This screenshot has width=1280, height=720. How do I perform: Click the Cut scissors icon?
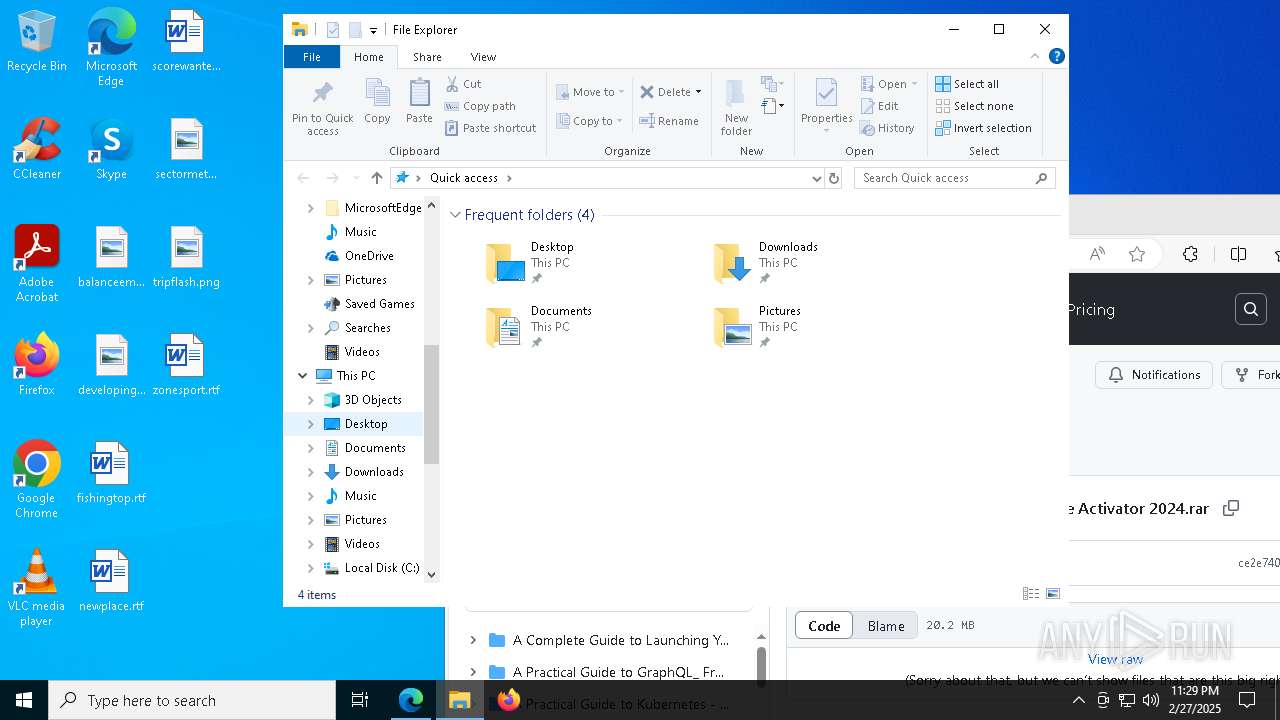pos(452,84)
